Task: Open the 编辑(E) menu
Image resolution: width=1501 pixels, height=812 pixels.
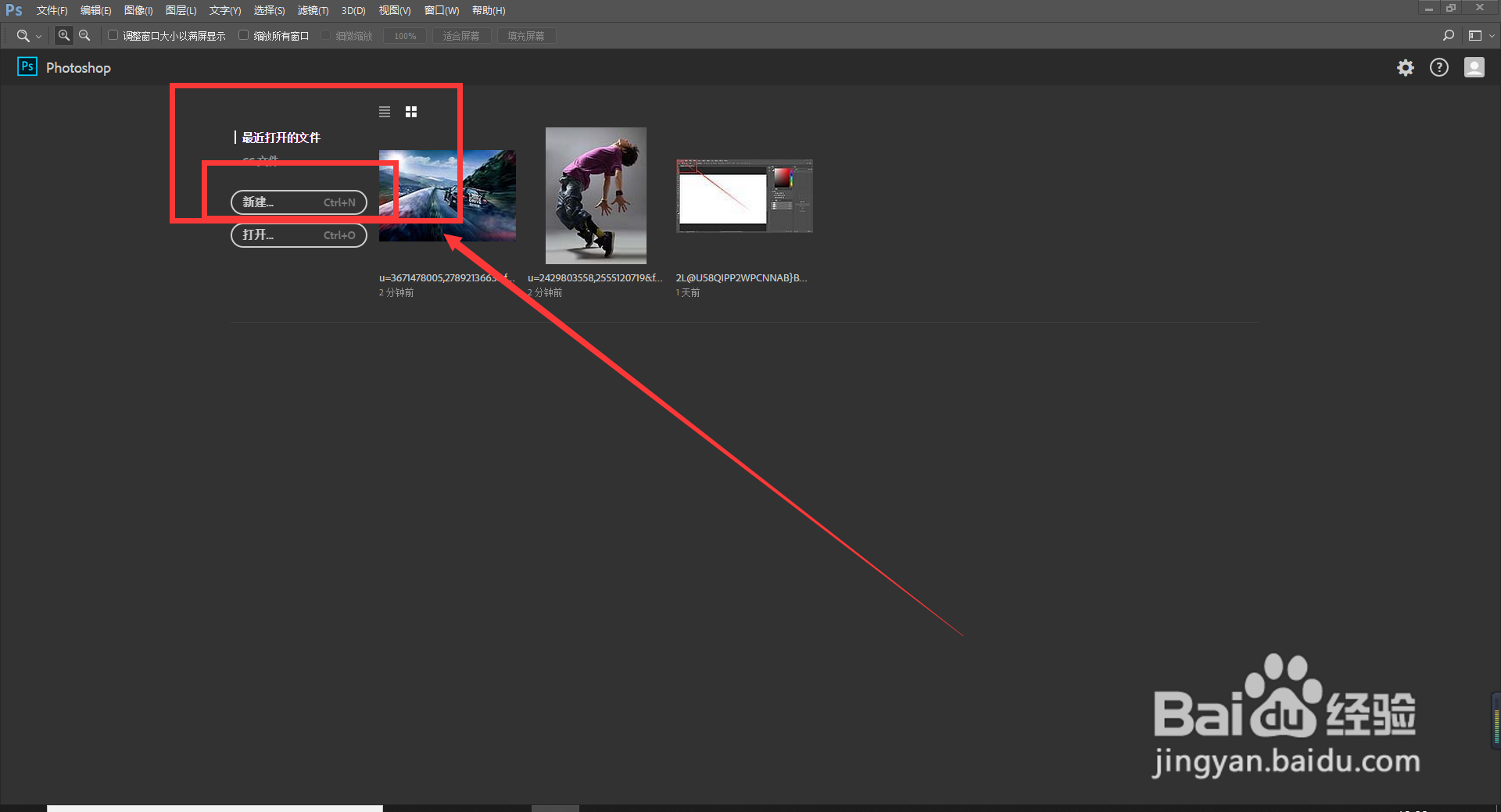Action: click(96, 10)
